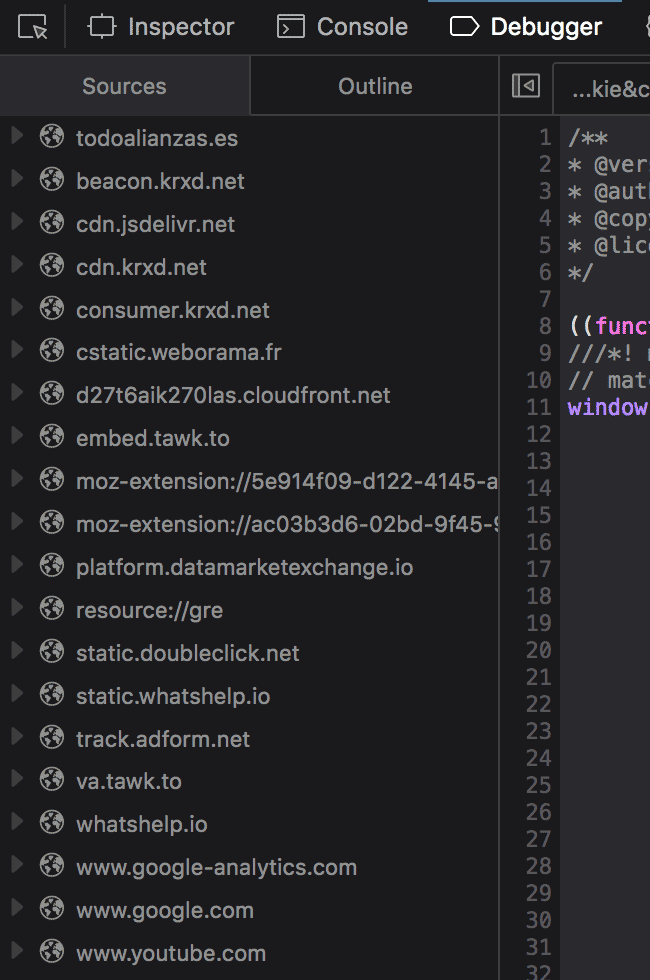Expand moz-extension://5e914f09 arrow
650x980 pixels.
pyautogui.click(x=18, y=480)
